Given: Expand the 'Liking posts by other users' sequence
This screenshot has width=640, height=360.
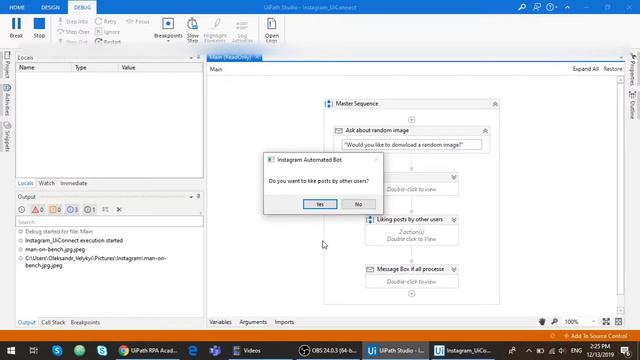Looking at the screenshot, I should (x=453, y=220).
